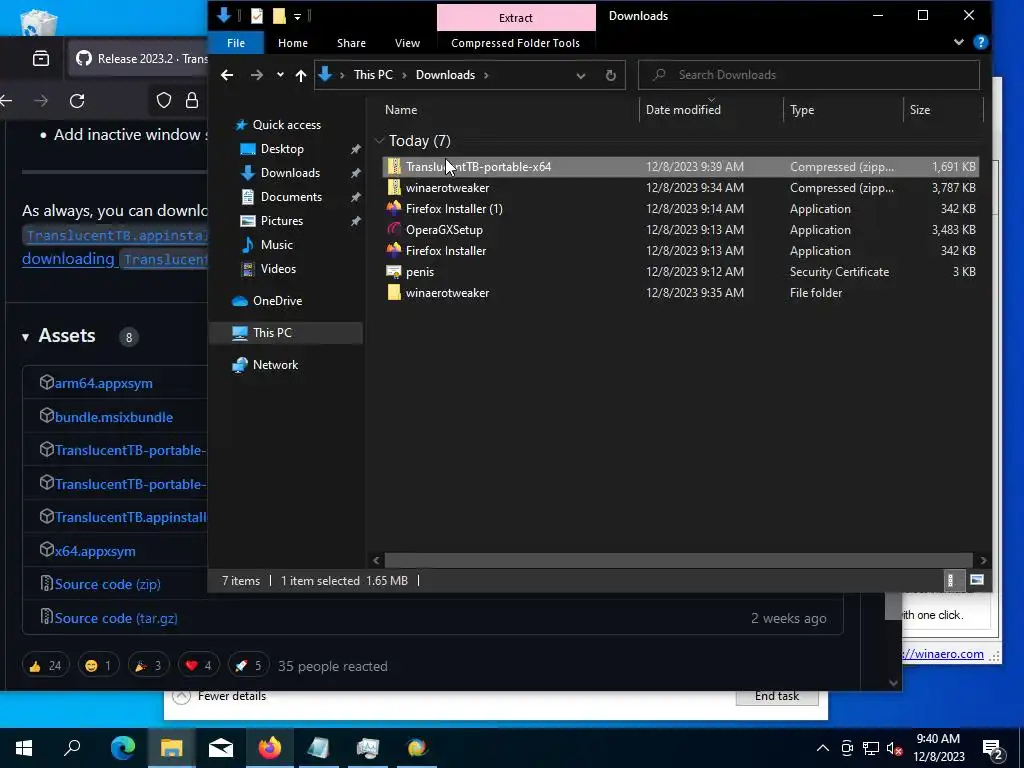
Task: Open Documents in navigation pane
Action: (291, 197)
